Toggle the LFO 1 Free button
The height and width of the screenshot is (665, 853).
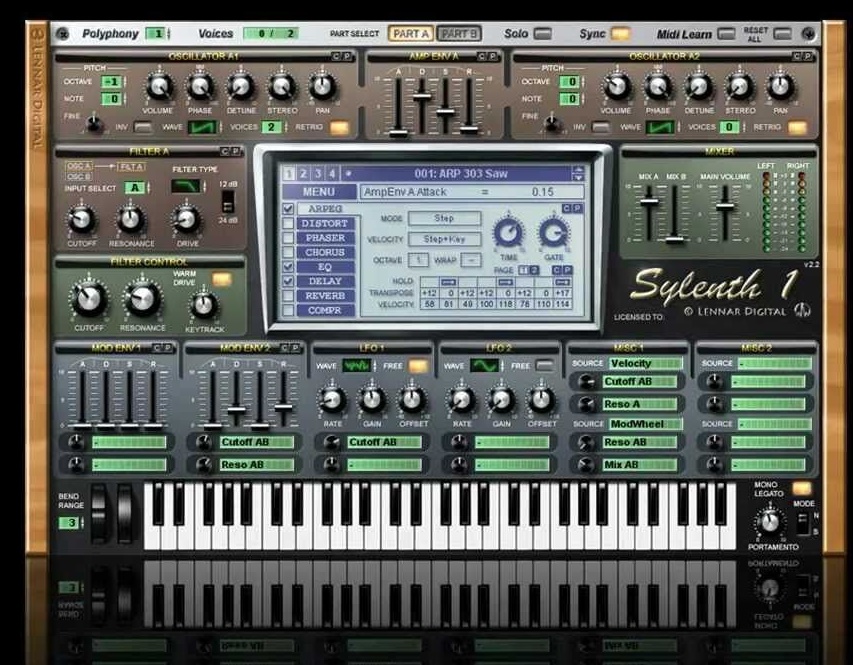[418, 366]
